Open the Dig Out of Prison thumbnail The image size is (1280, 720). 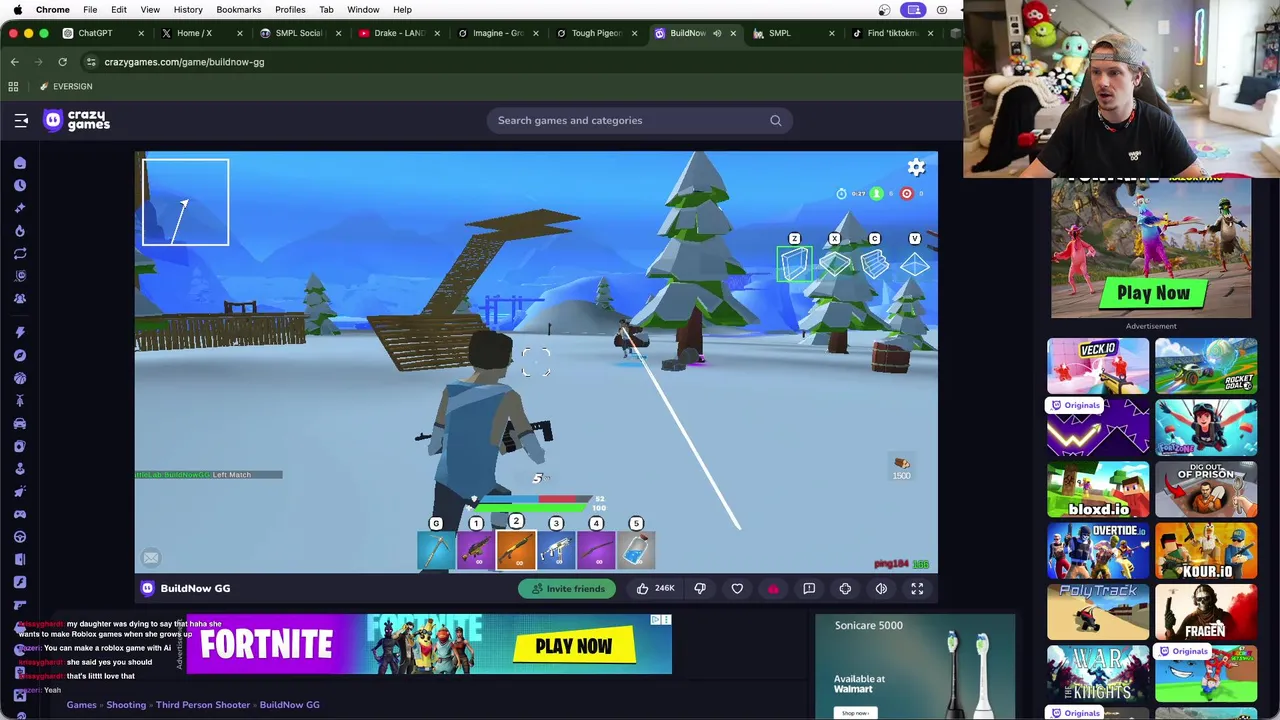point(1206,489)
